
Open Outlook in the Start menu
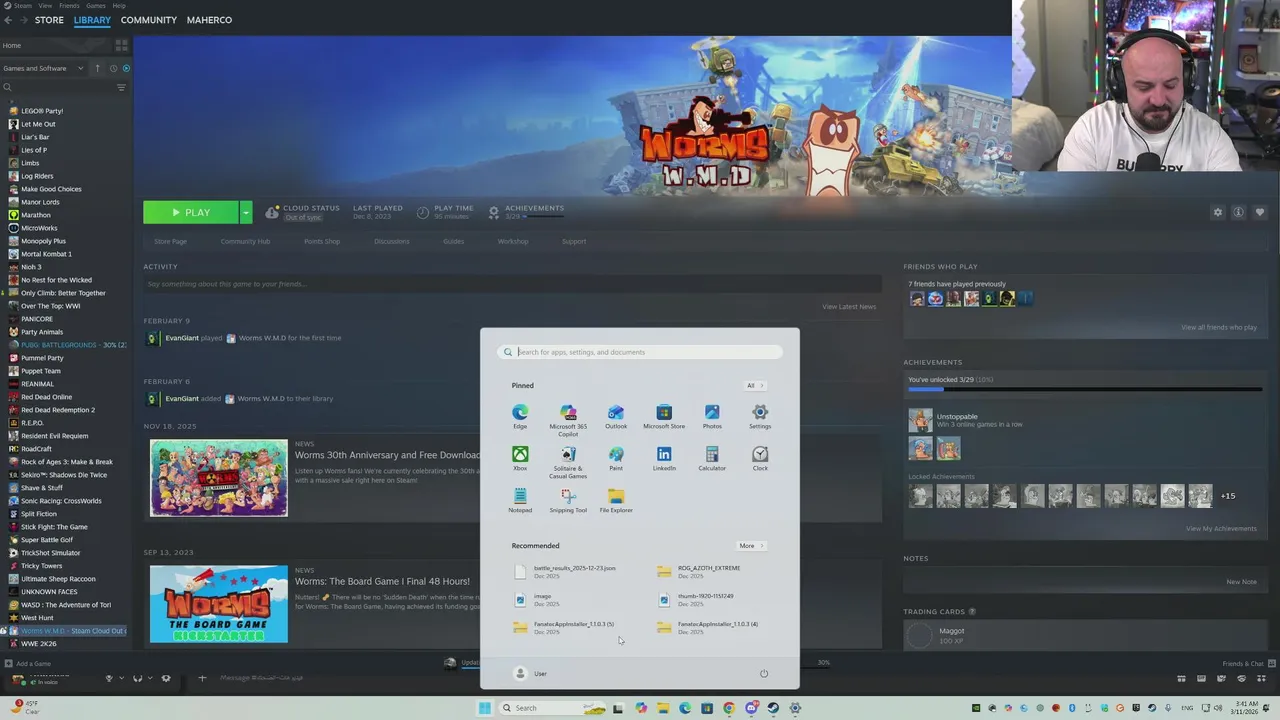coord(616,417)
